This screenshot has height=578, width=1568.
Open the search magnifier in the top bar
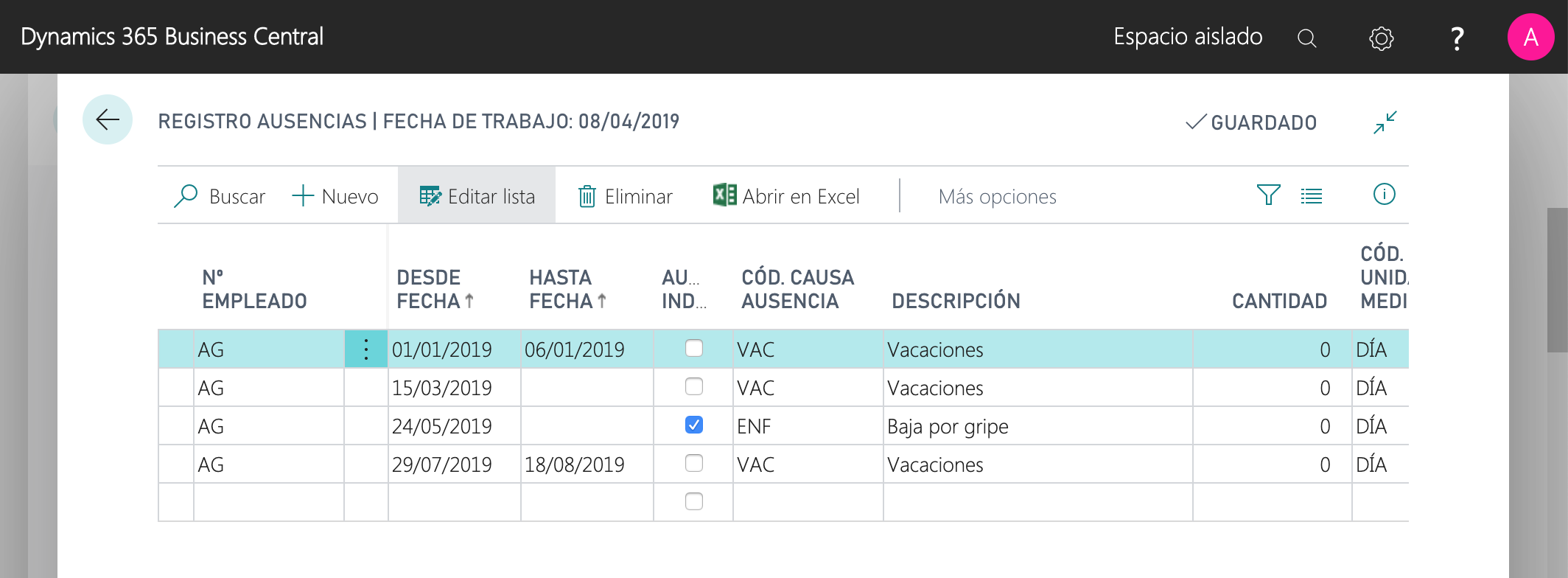tap(1306, 38)
